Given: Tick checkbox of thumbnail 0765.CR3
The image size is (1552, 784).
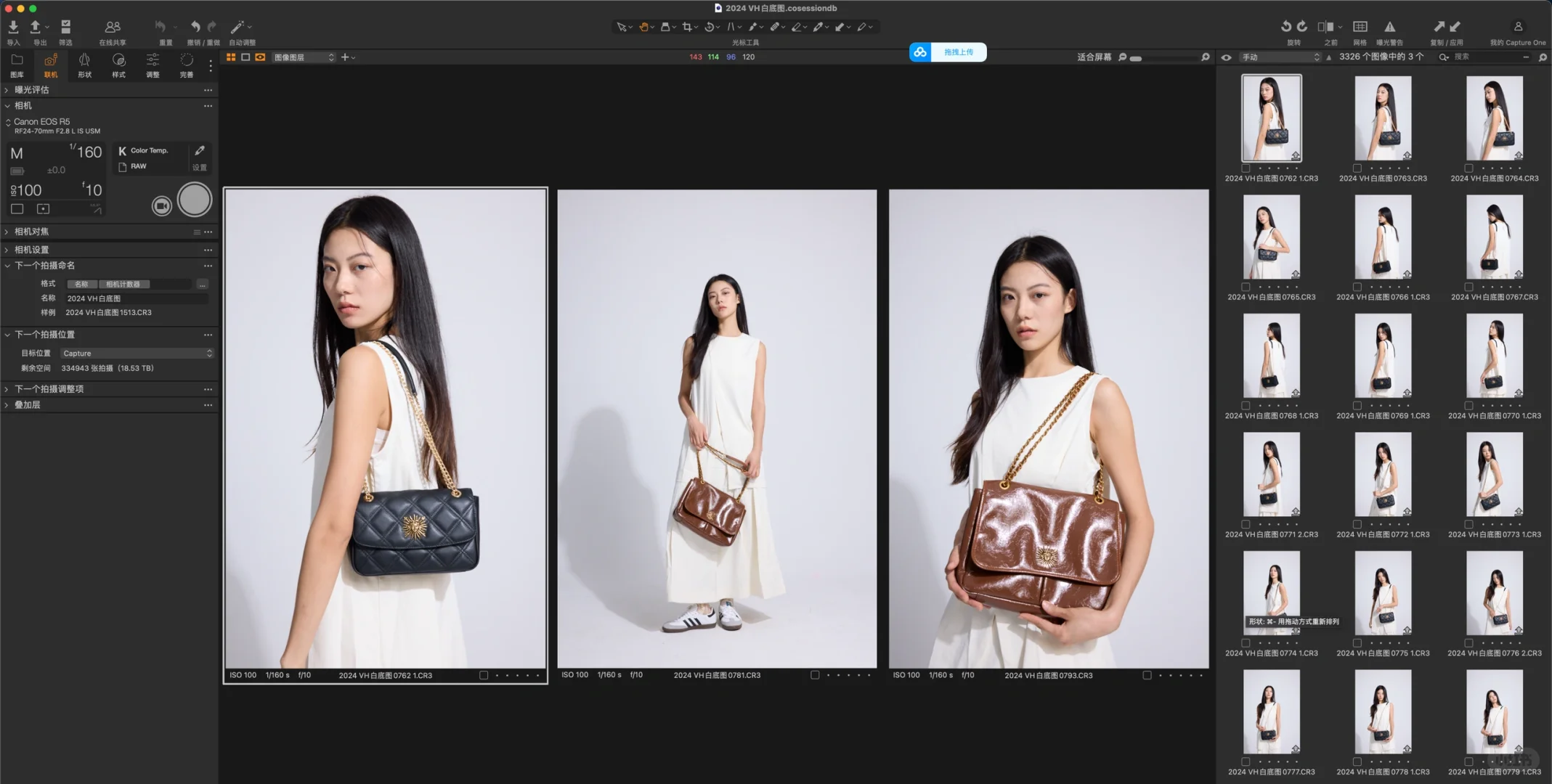Looking at the screenshot, I should coord(1246,287).
